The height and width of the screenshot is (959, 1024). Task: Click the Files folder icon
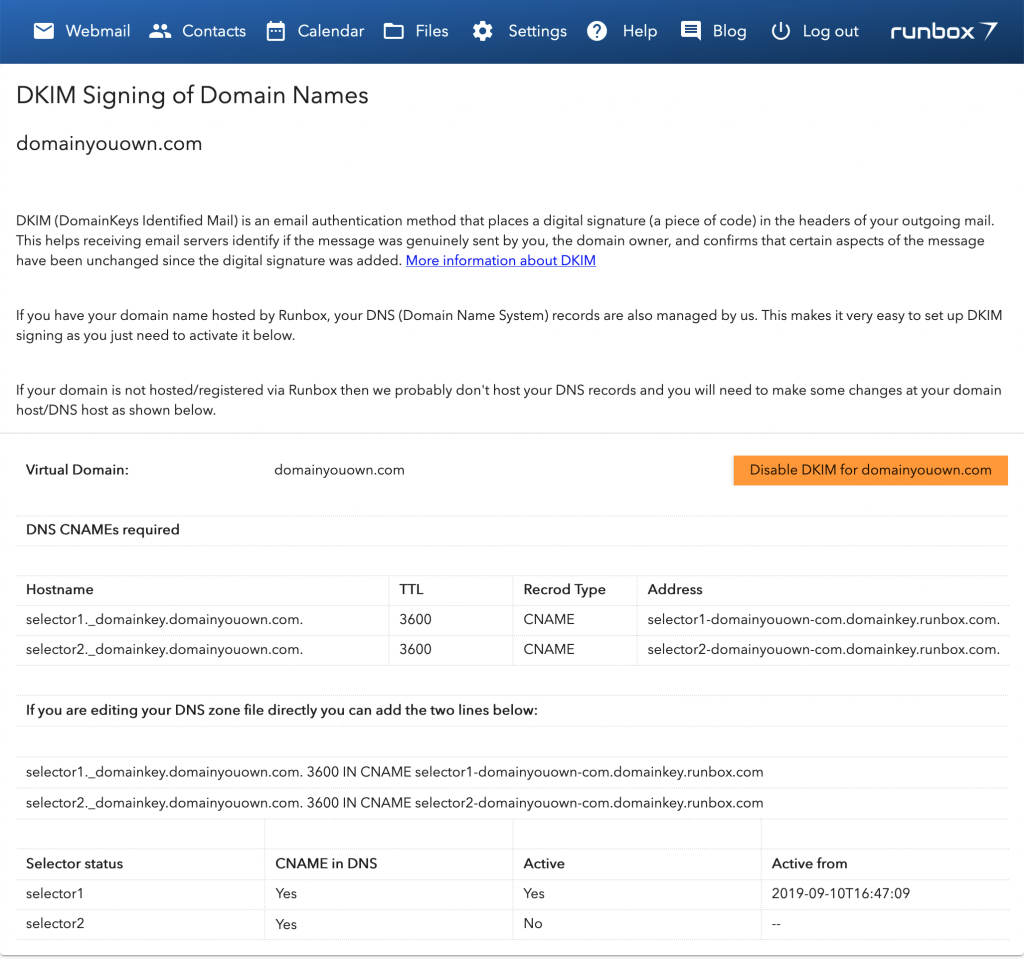point(394,31)
